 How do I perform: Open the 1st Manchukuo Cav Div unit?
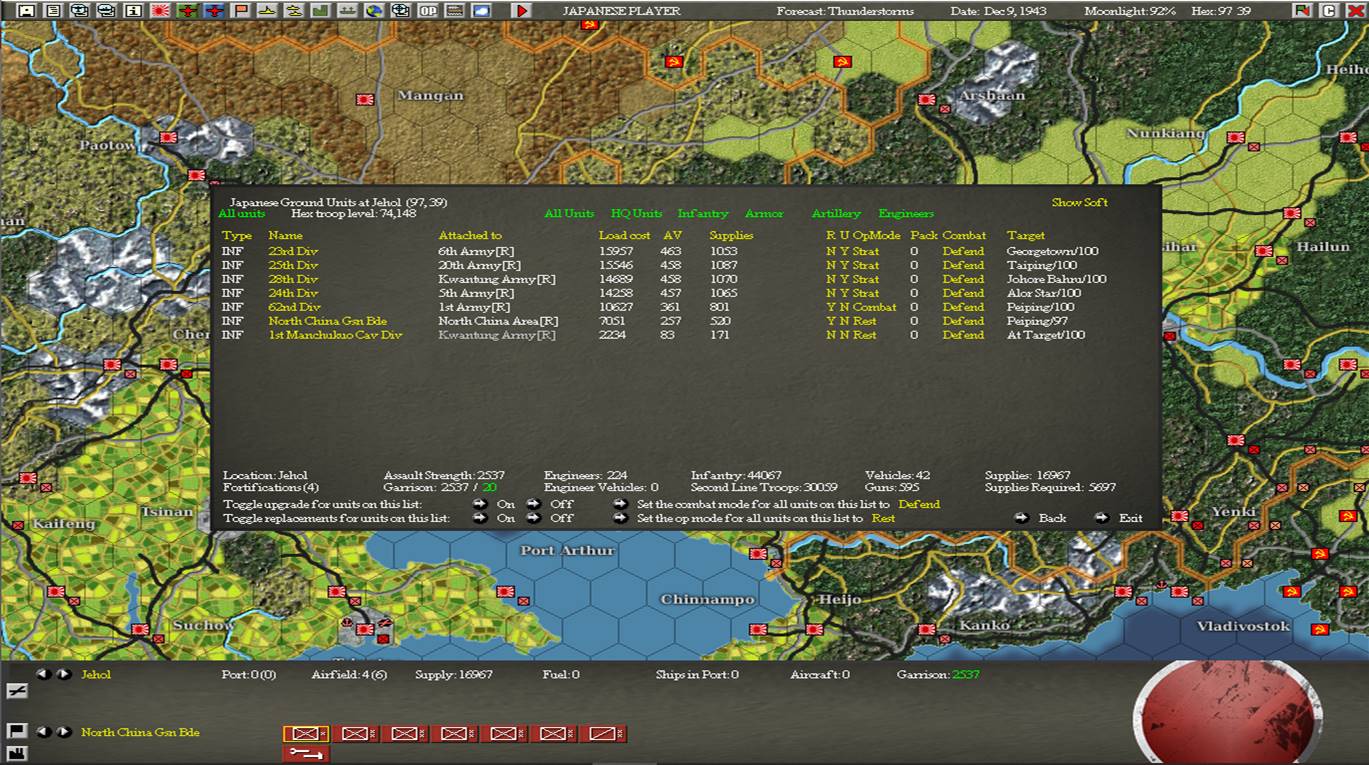(335, 335)
